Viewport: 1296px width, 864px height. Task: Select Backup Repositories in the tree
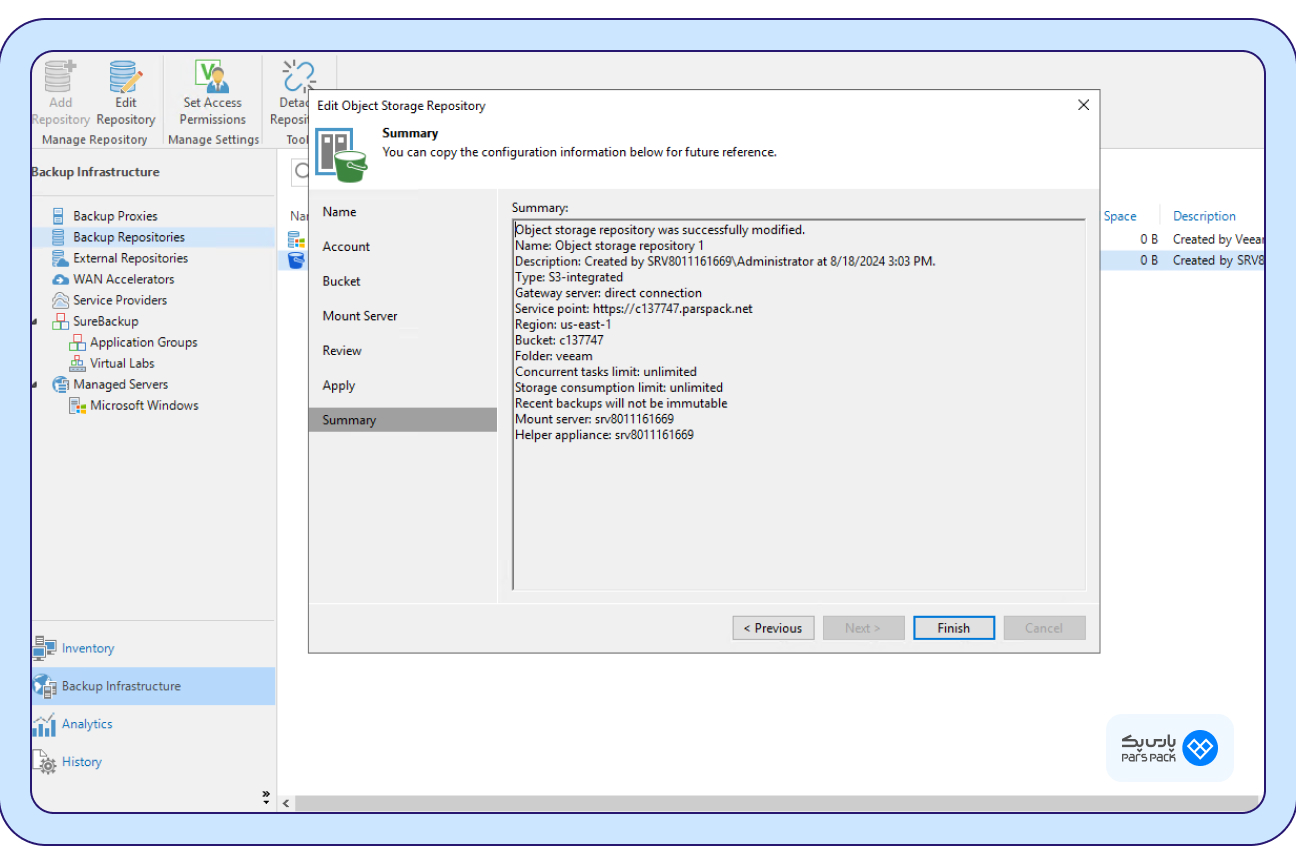[129, 237]
